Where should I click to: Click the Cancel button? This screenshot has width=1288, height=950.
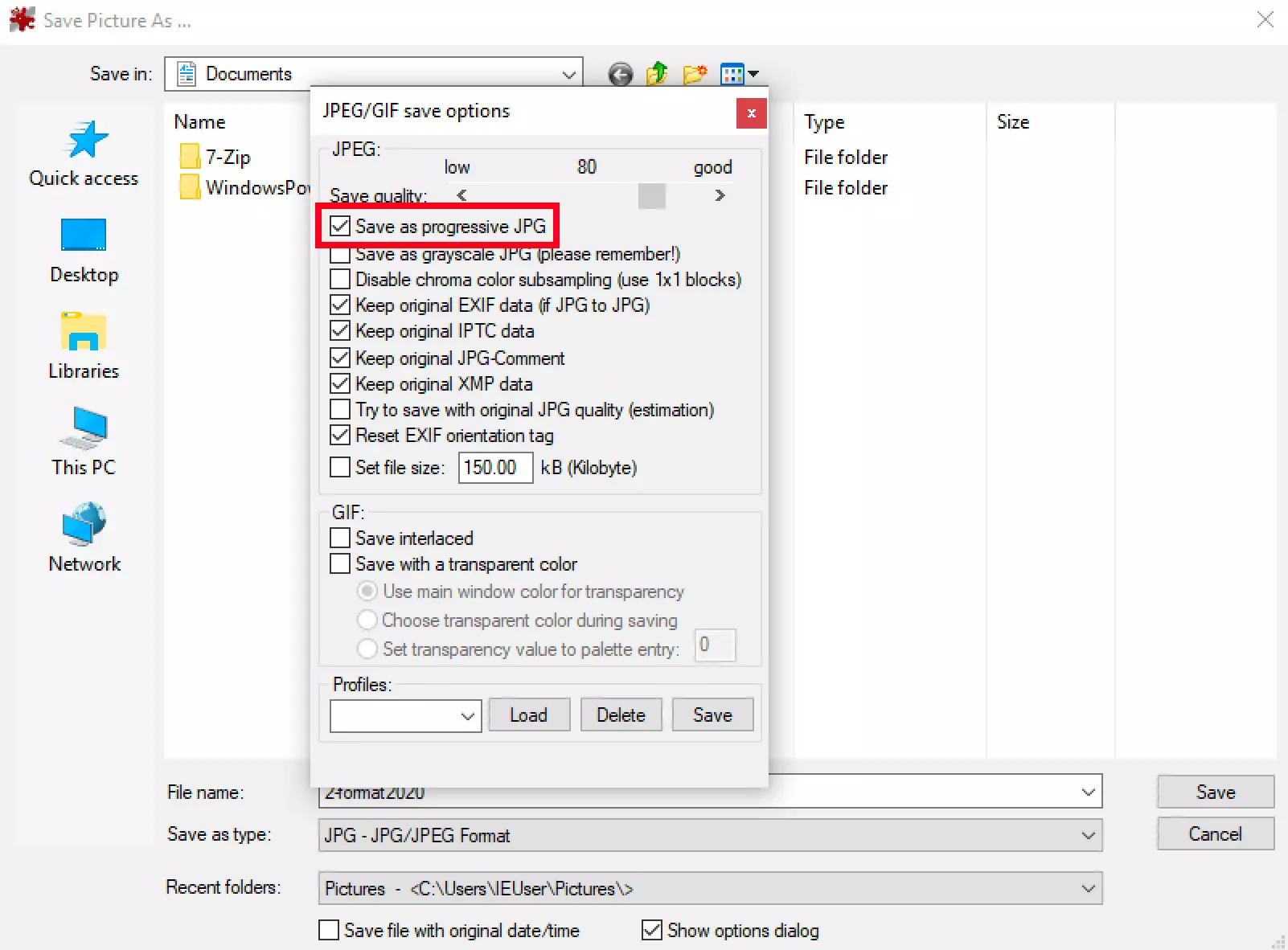pyautogui.click(x=1216, y=833)
